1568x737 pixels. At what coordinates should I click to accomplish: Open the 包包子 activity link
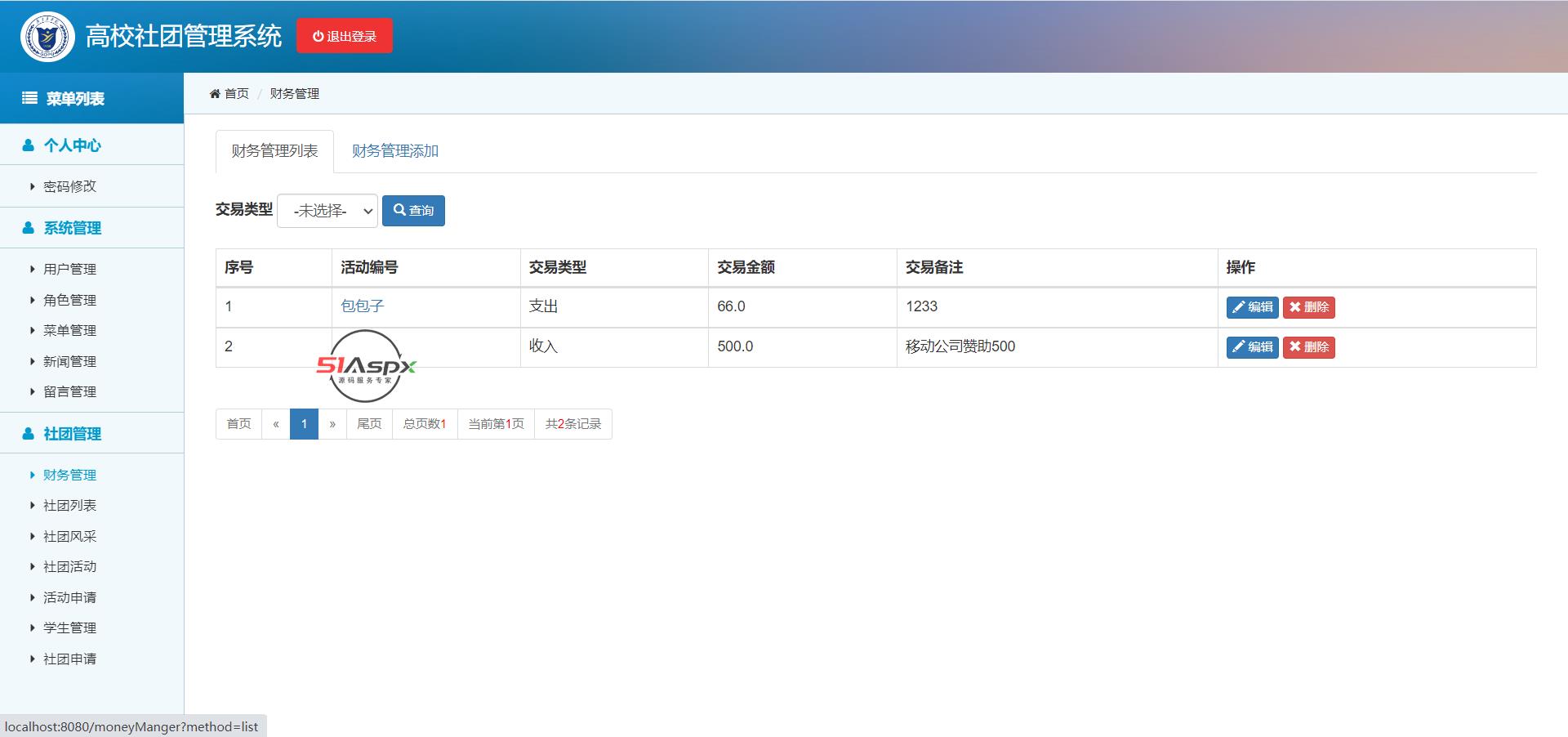click(x=362, y=306)
